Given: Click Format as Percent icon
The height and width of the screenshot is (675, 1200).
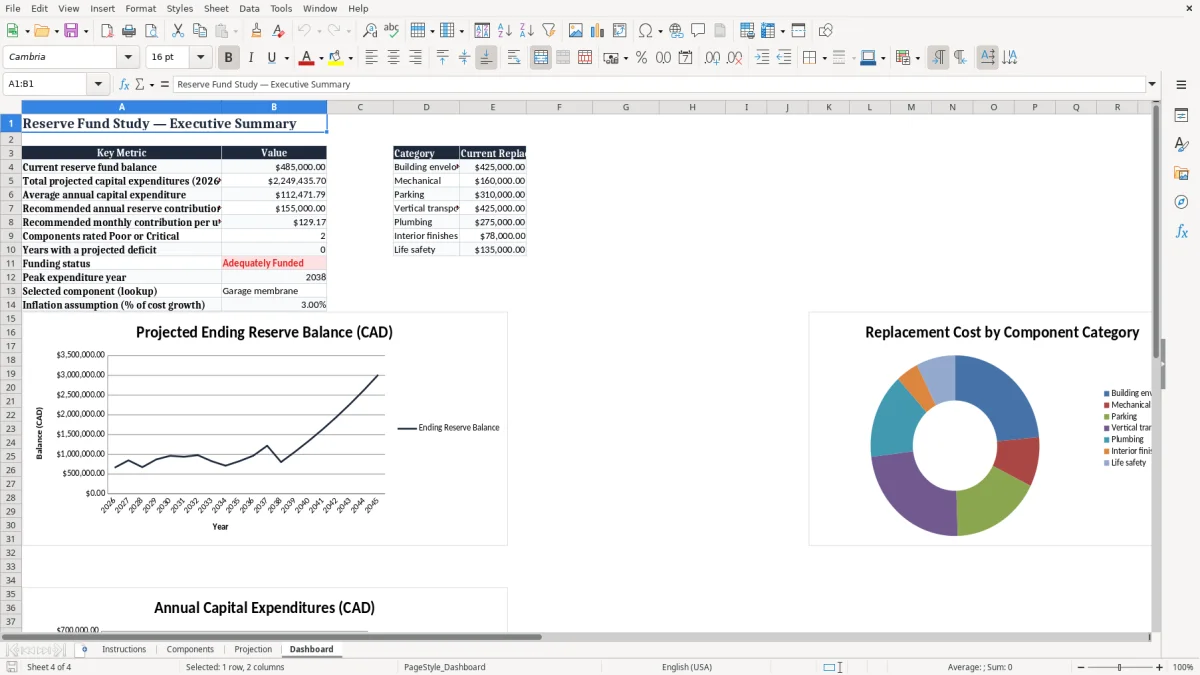Looking at the screenshot, I should tap(641, 58).
